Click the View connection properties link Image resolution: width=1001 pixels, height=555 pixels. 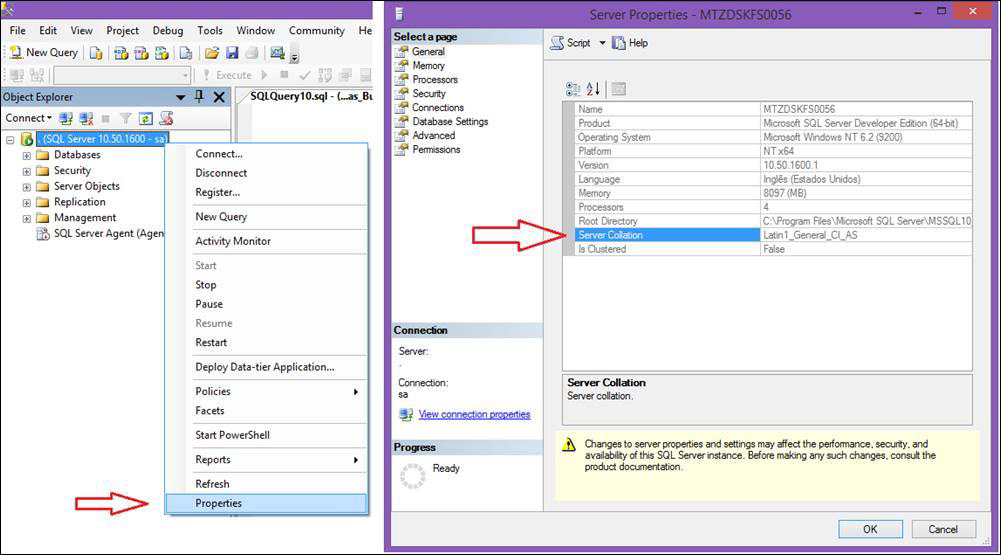point(474,414)
